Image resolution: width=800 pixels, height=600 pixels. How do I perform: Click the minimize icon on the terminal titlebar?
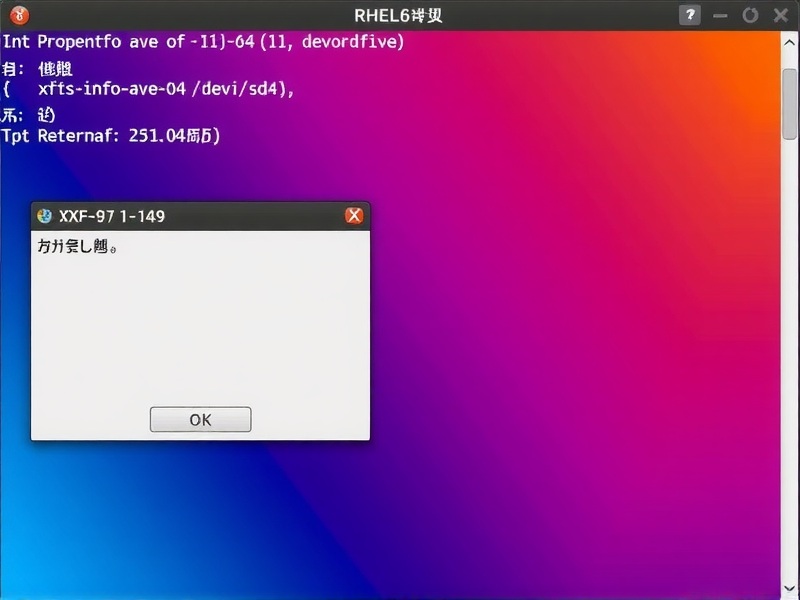(x=719, y=15)
